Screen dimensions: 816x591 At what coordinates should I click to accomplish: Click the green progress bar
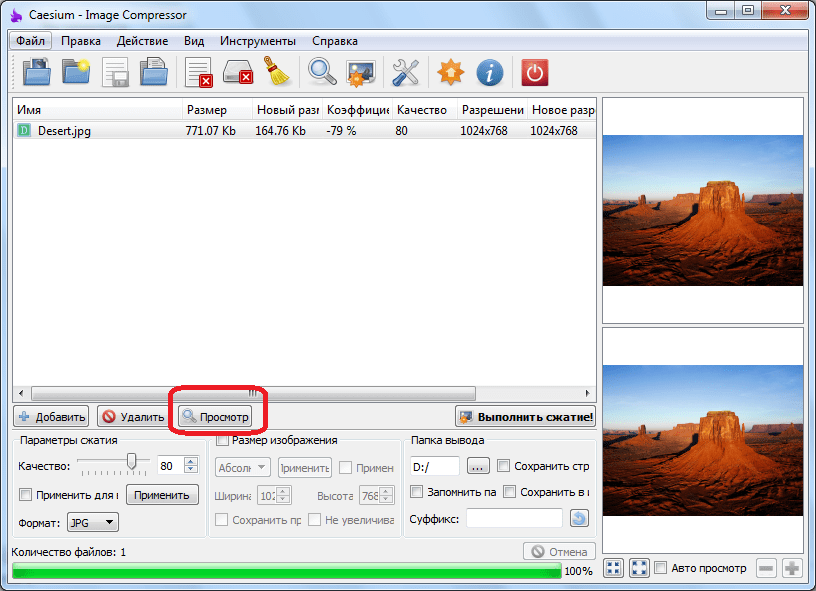pos(287,572)
